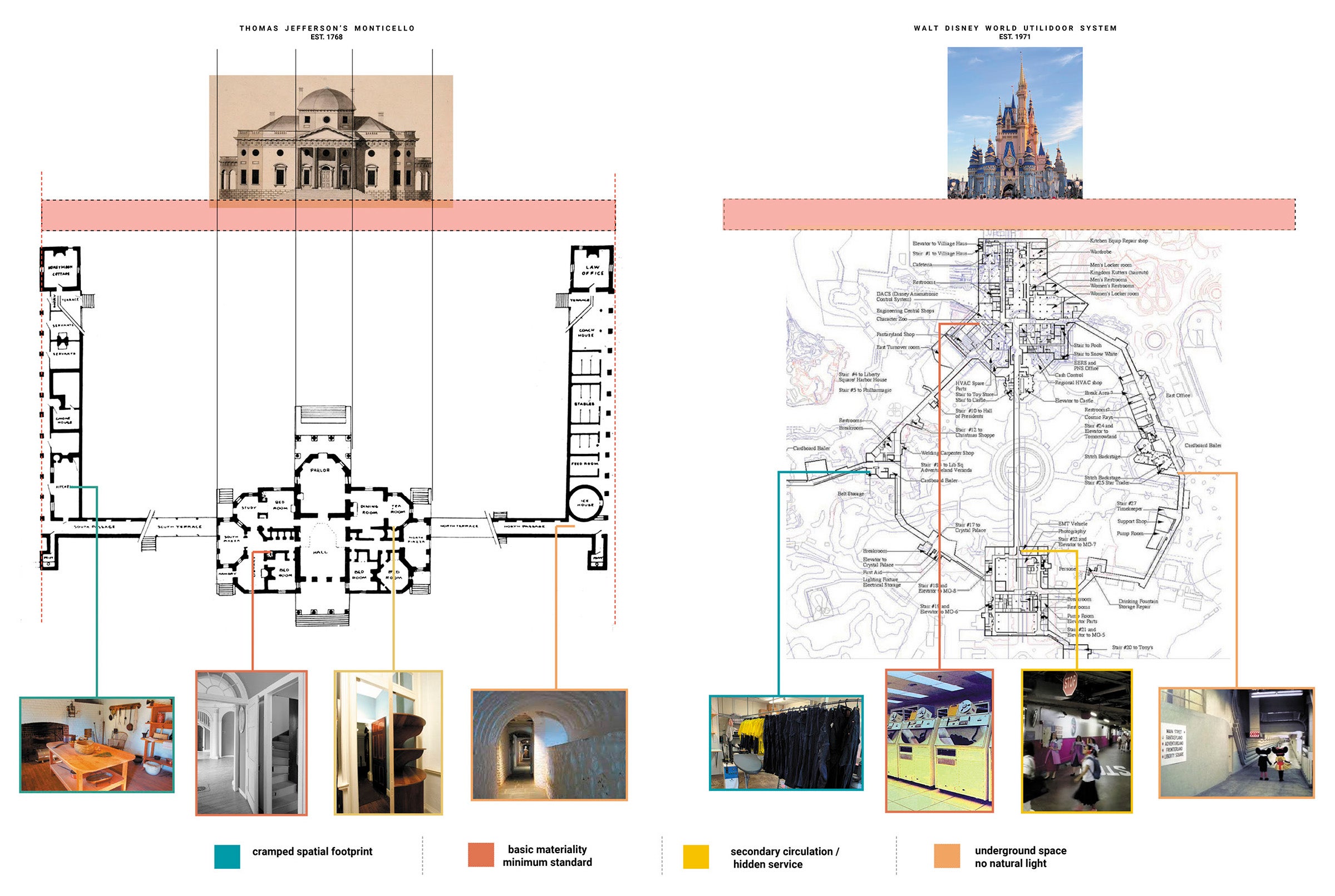Click the 'STABLES' label
Image resolution: width=1335 pixels, height=896 pixels.
point(584,404)
